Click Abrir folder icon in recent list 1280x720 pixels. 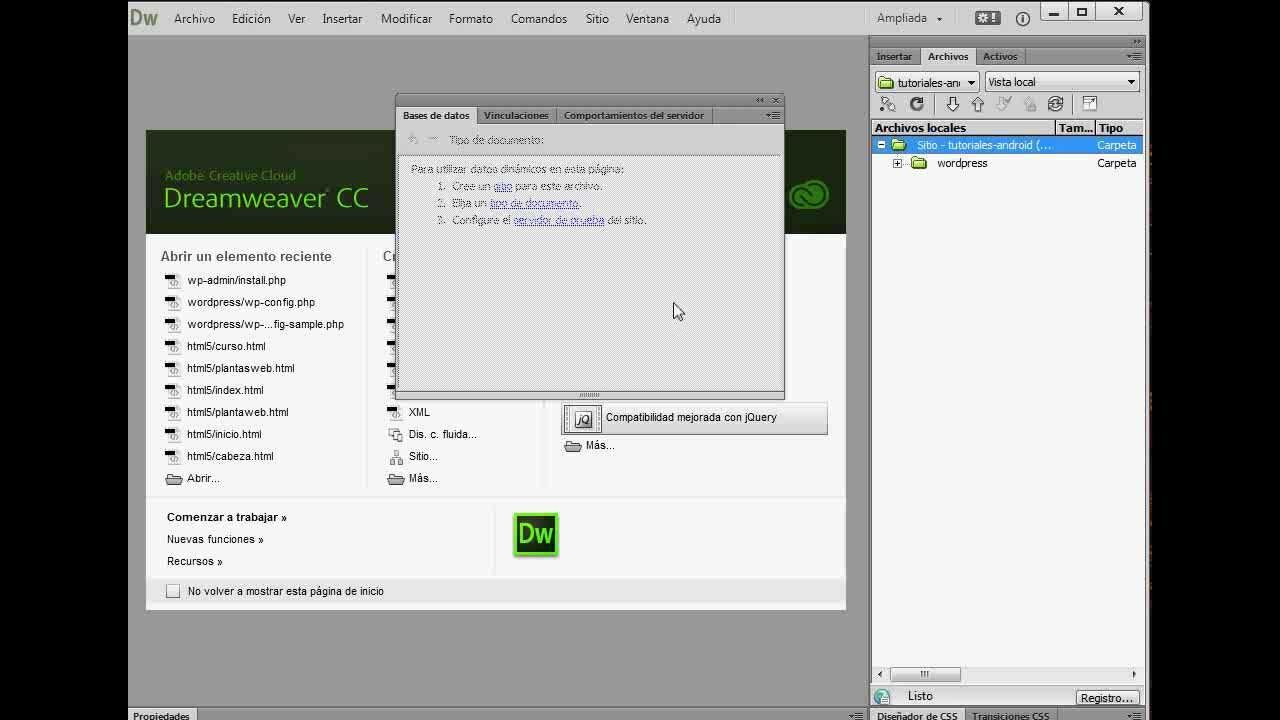[x=174, y=479]
